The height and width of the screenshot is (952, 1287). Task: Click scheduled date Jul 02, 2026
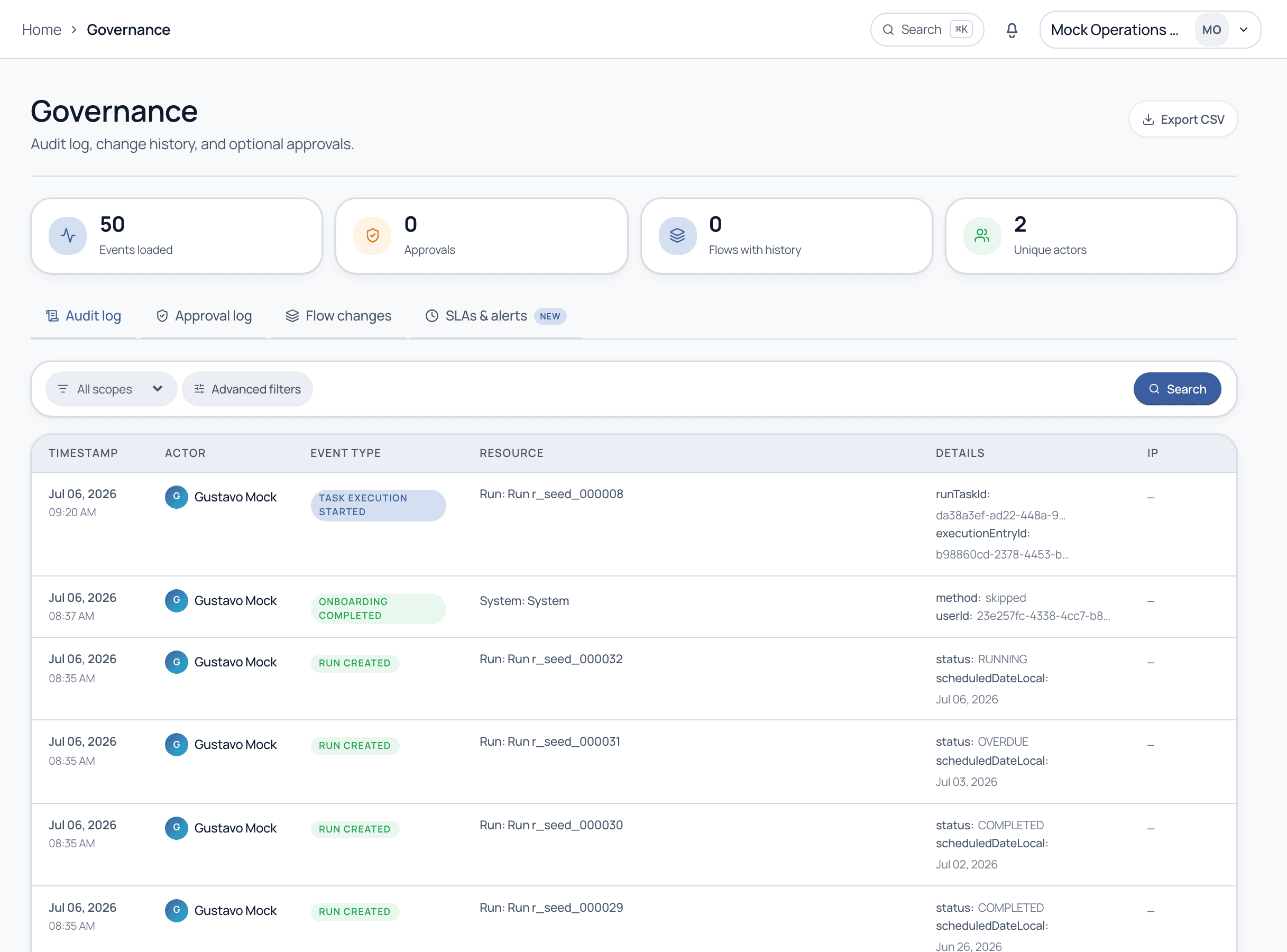(x=966, y=864)
